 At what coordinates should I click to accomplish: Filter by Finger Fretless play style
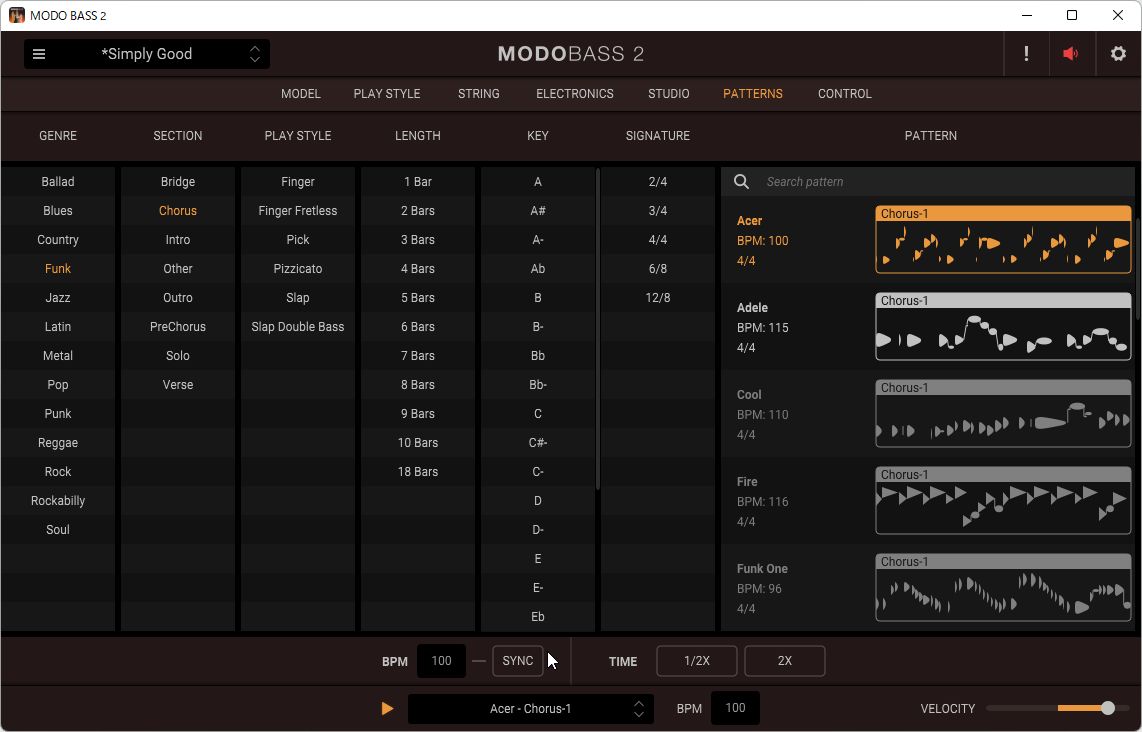[x=298, y=211]
